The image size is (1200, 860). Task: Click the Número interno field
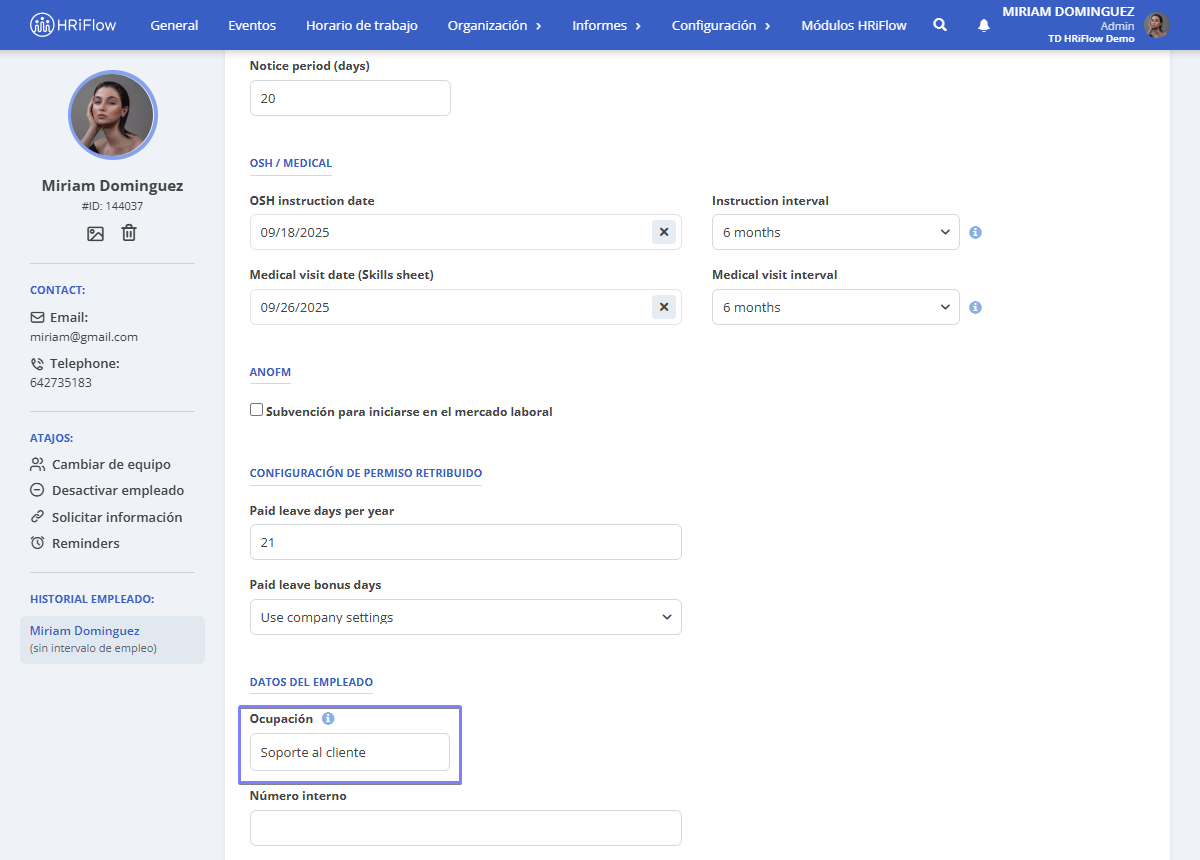tap(466, 828)
